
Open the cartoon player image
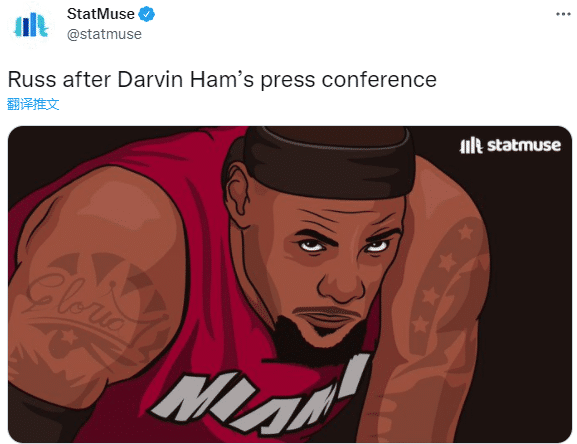pyautogui.click(x=290, y=284)
